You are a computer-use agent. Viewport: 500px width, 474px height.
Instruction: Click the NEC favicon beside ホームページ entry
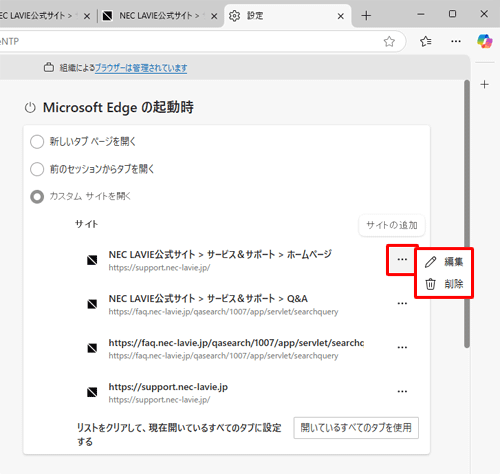pos(92,260)
